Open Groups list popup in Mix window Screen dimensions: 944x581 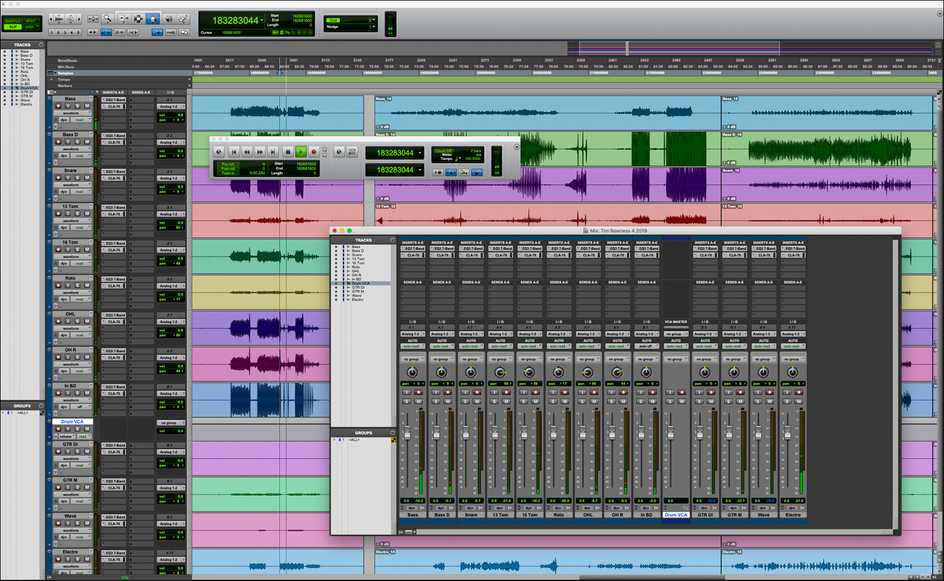[393, 433]
